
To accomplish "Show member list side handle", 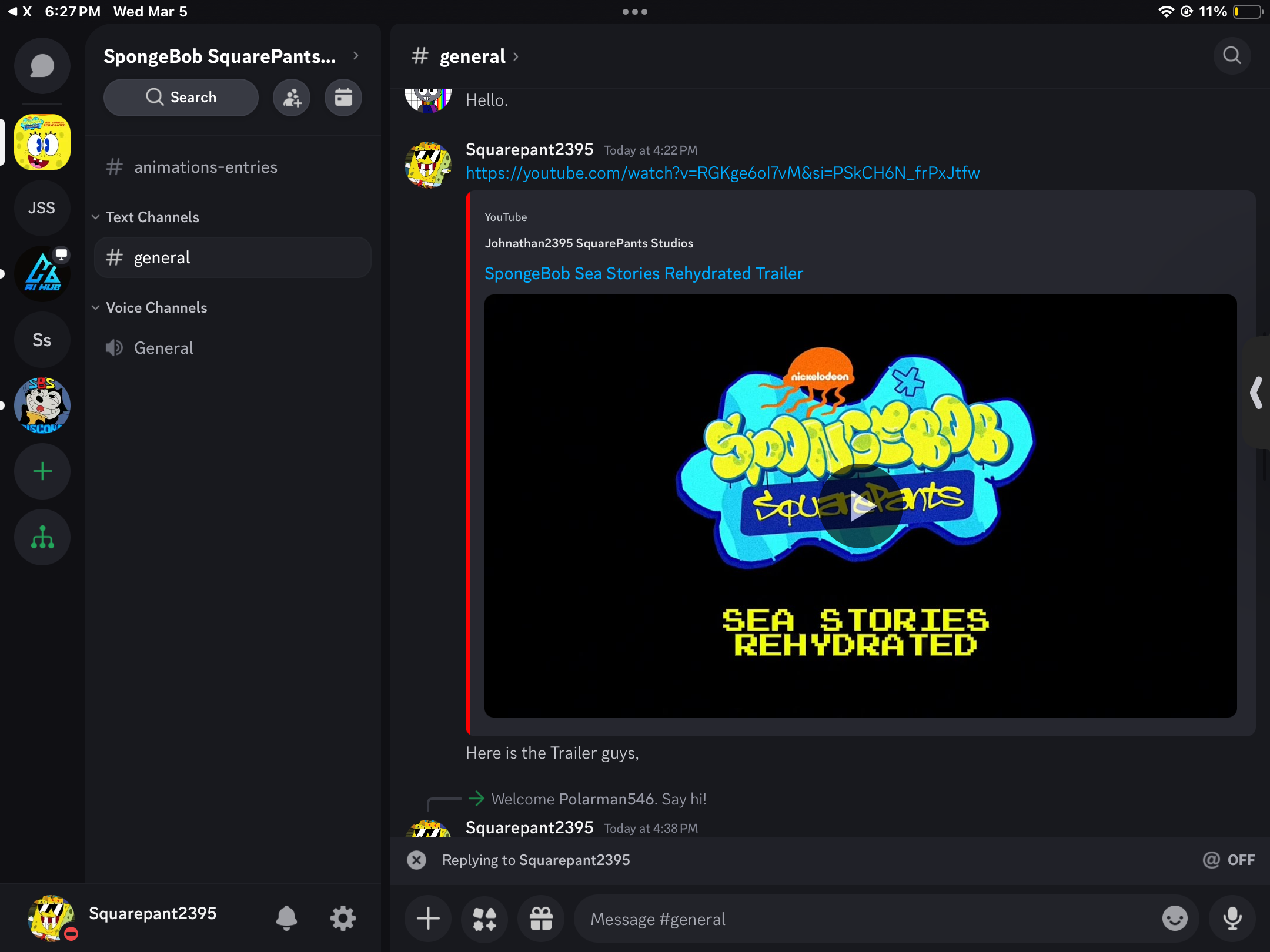I will (1256, 392).
